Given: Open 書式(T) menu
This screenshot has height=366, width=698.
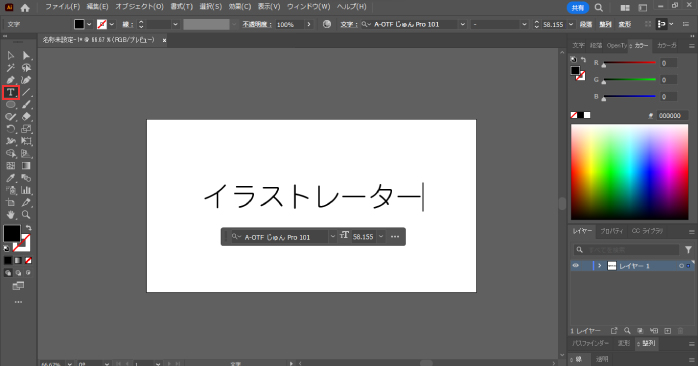Looking at the screenshot, I should tap(182, 7).
